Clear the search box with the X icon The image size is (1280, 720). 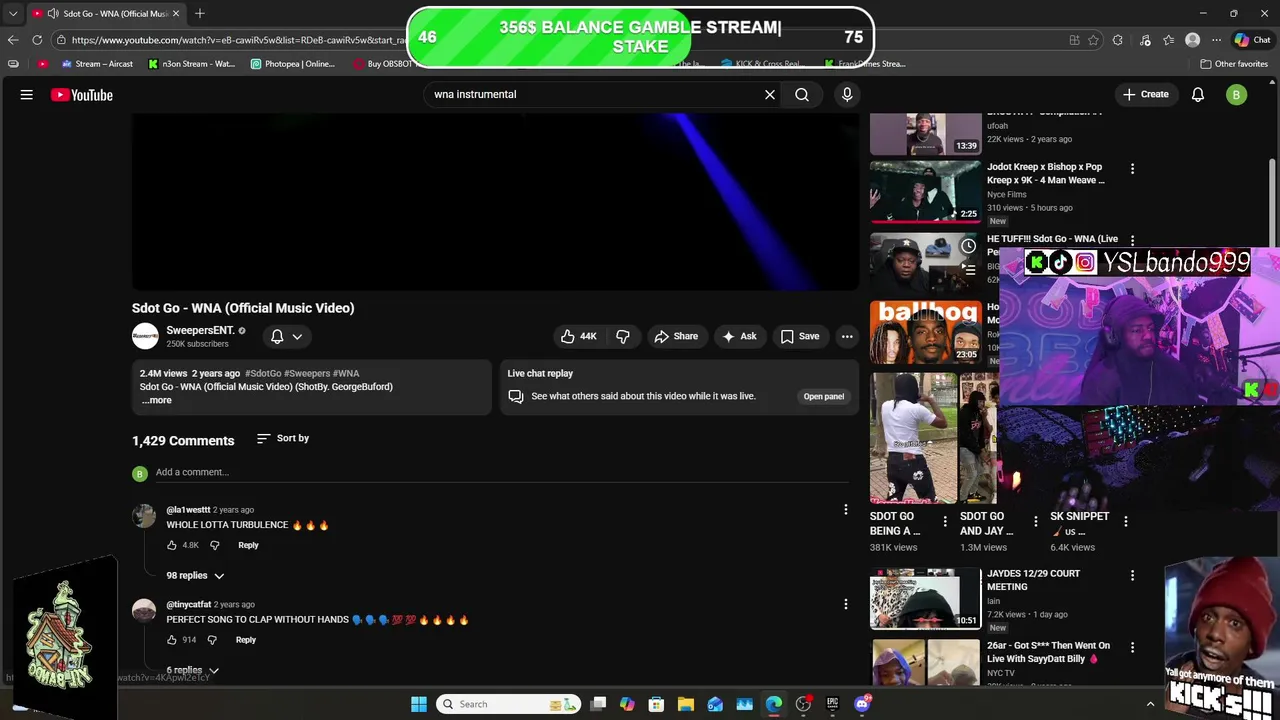(x=770, y=94)
